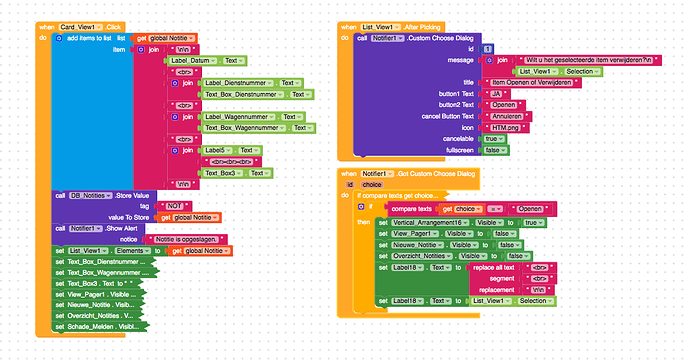The width and height of the screenshot is (690, 364).
Task: Open get choice variable dropdown in compare texts
Action: point(468,210)
